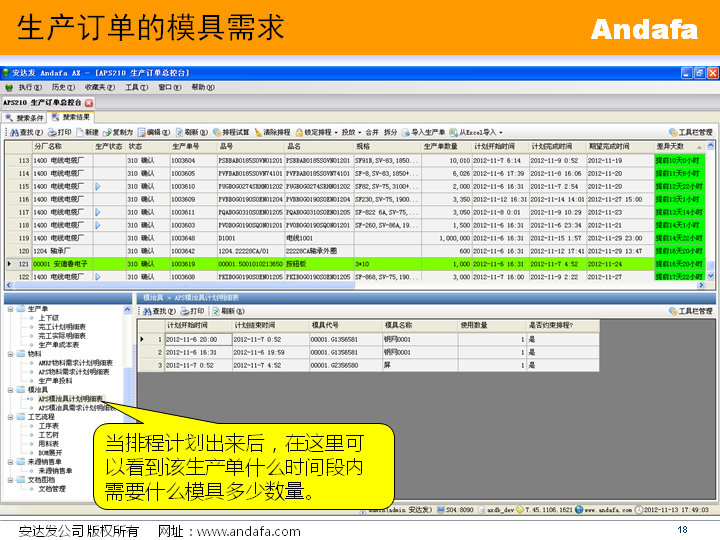Collapse the 生产单 tree node
720x540 pixels.
10,309
